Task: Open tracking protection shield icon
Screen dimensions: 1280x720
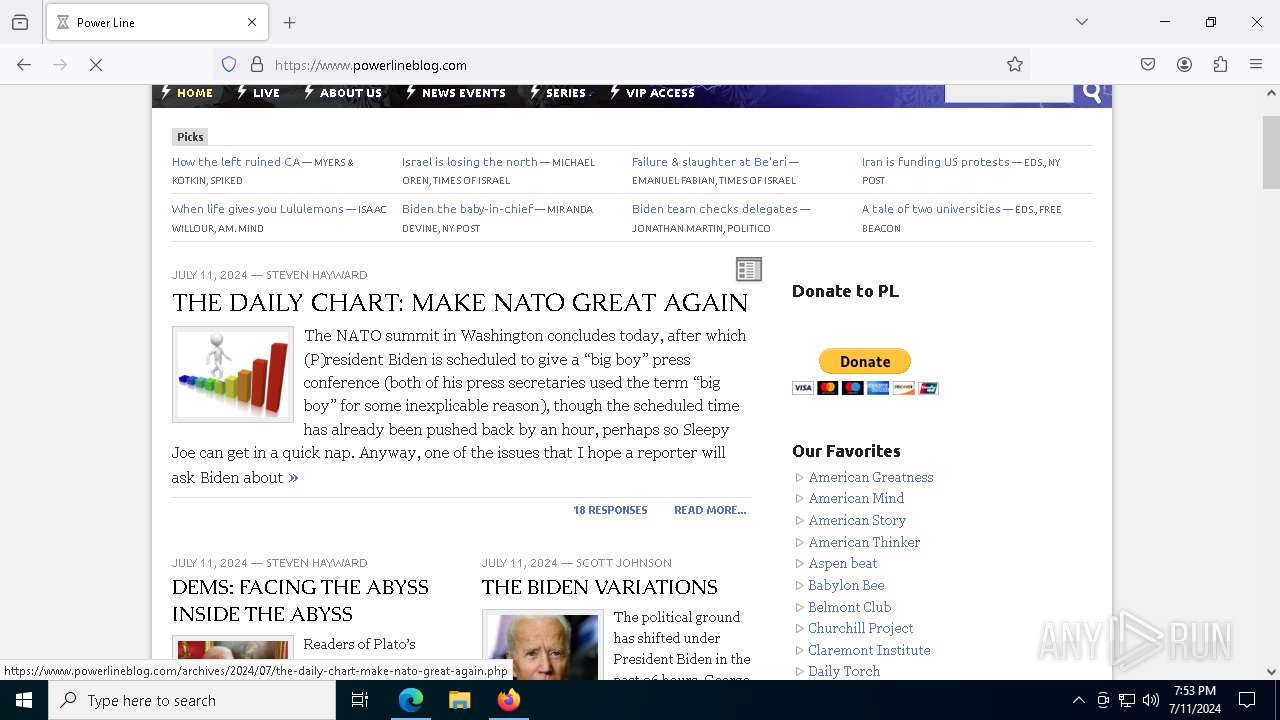Action: (229, 65)
